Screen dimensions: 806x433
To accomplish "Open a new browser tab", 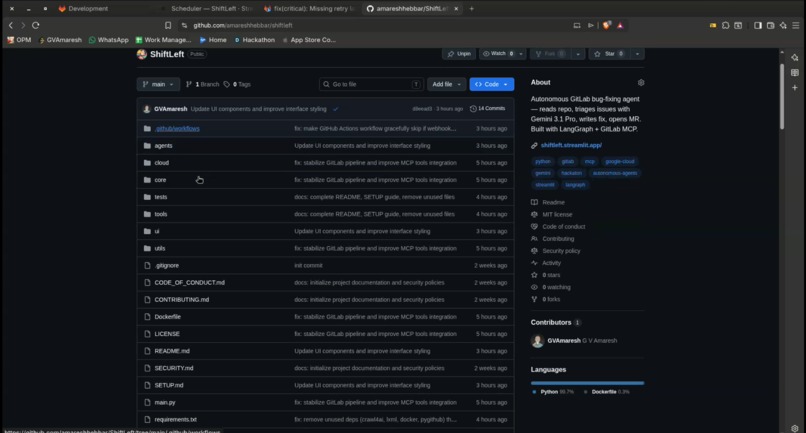I will point(471,9).
